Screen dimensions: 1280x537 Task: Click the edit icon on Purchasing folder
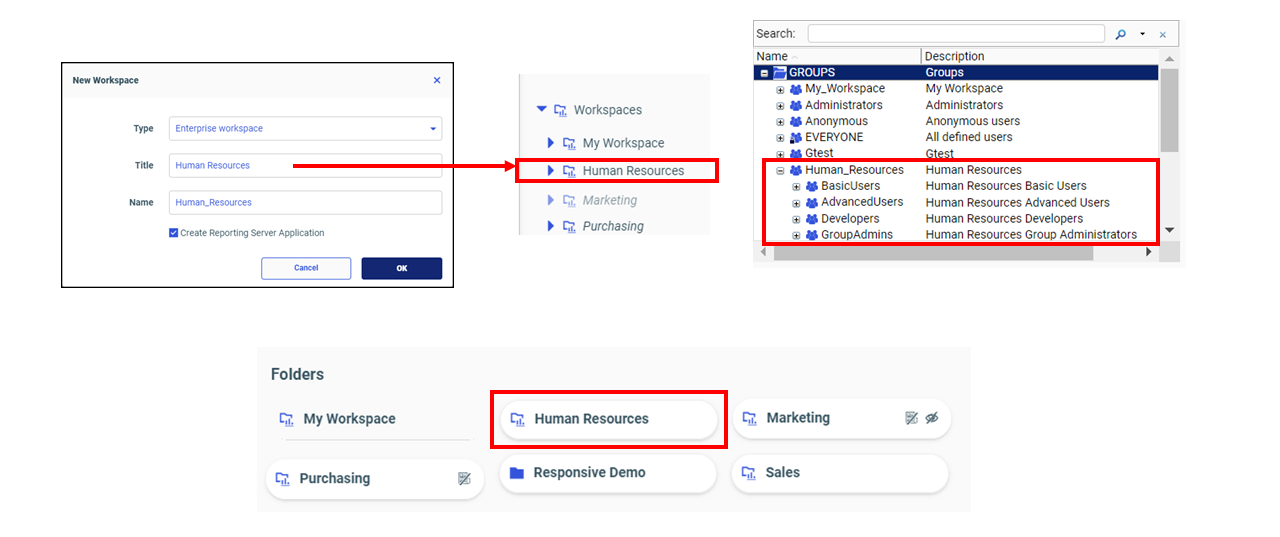[464, 479]
